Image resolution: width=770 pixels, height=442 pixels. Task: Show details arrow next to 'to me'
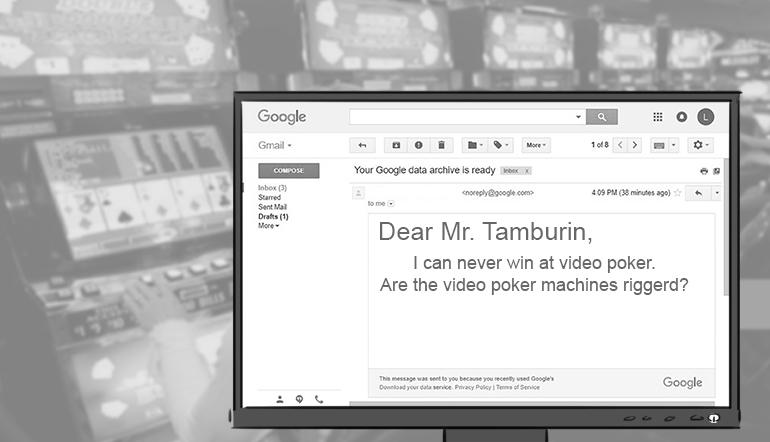[391, 204]
